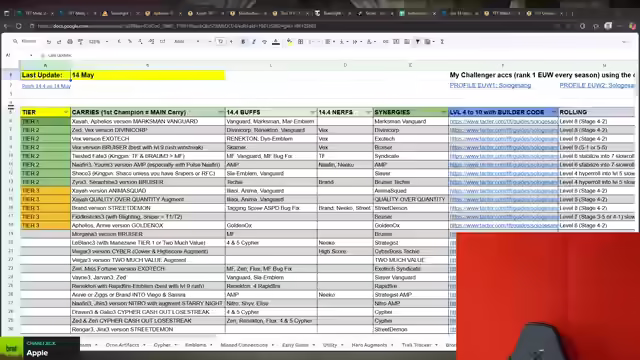Decrease the font size
The height and width of the screenshot is (360, 640).
[210, 42]
